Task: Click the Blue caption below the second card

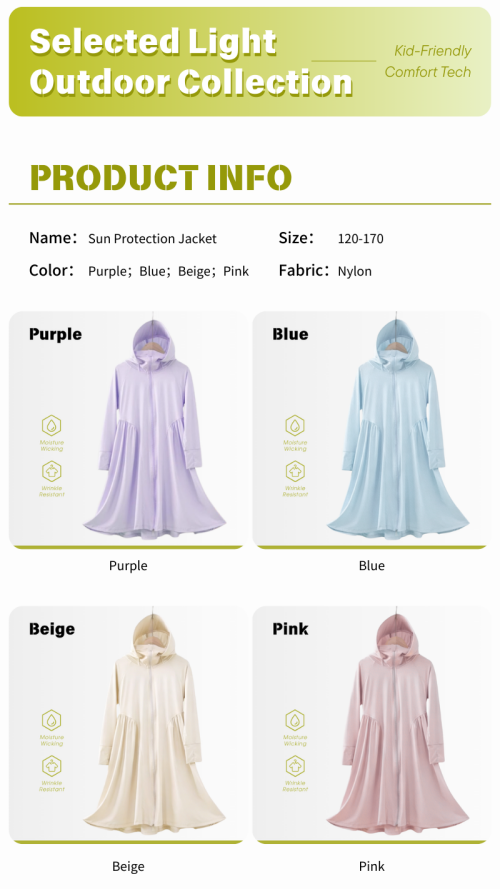Action: (371, 566)
